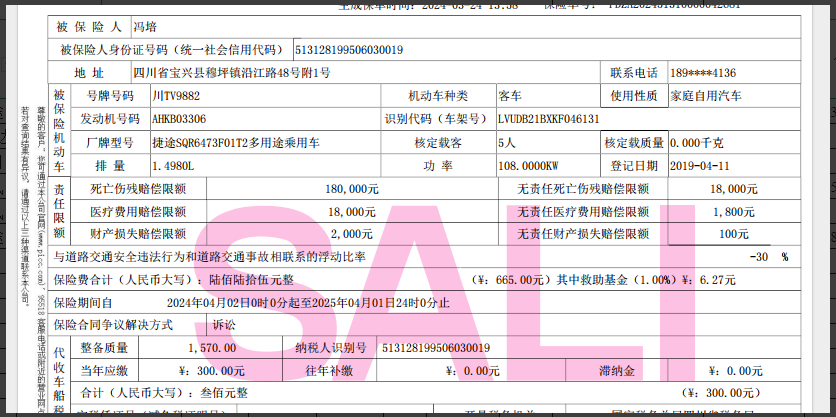This screenshot has height=417, width=836.
Task: Click the insured person's name 冯培
Action: pos(146,28)
